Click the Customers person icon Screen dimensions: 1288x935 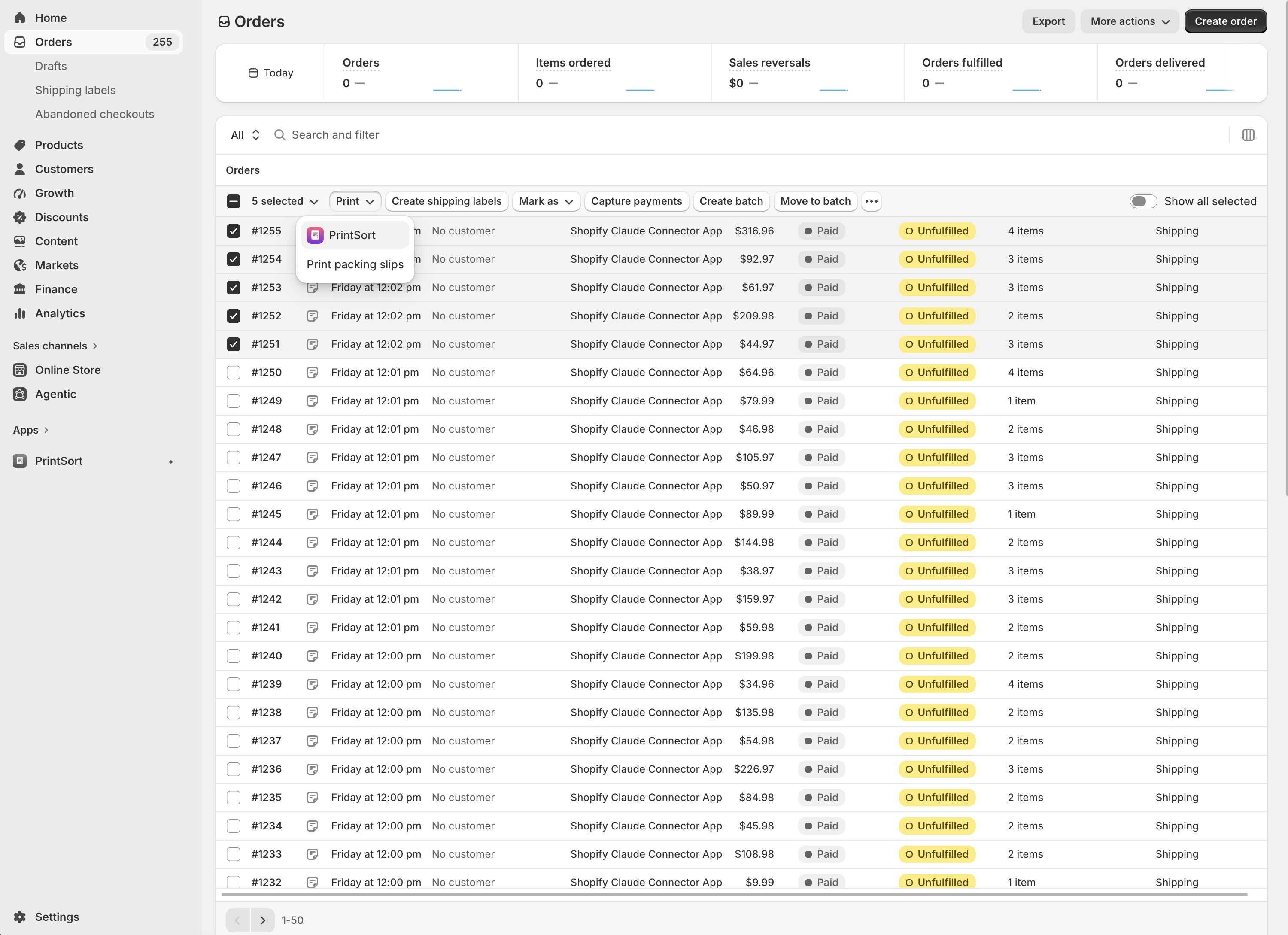(x=20, y=169)
